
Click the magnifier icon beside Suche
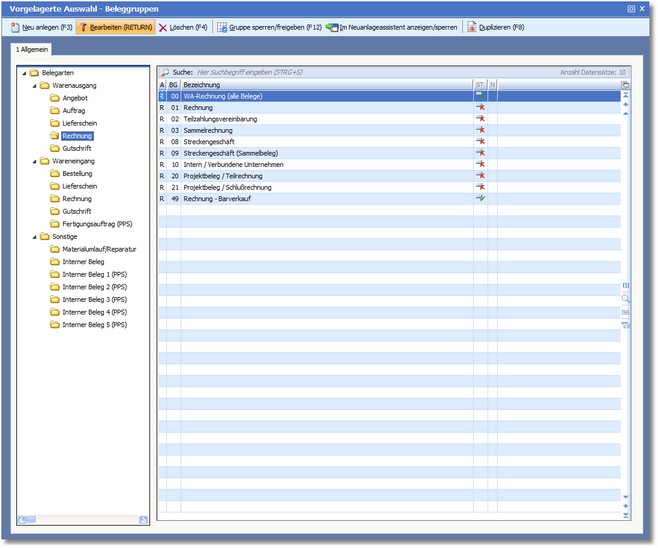pos(165,73)
